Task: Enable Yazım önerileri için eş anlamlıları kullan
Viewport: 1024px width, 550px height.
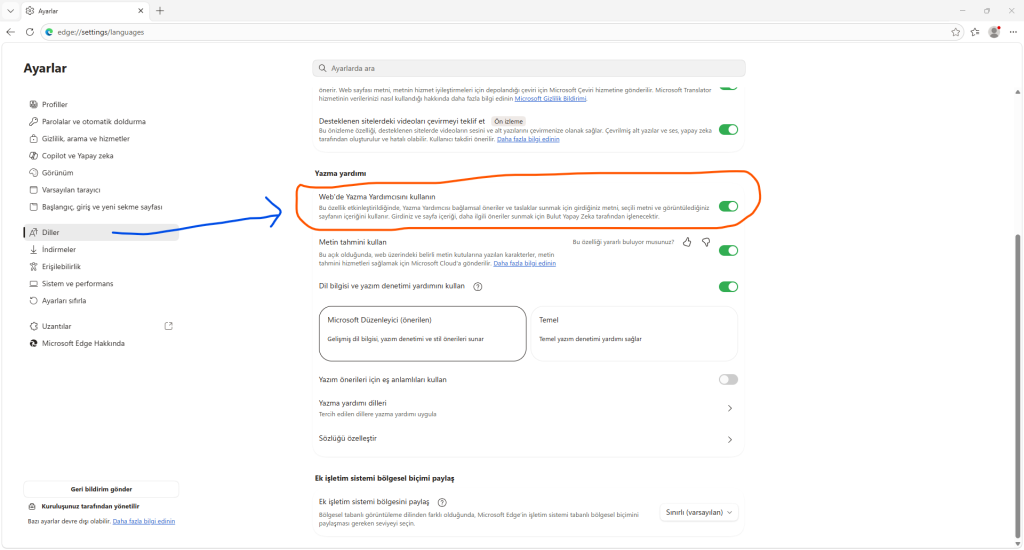Action: tap(728, 380)
